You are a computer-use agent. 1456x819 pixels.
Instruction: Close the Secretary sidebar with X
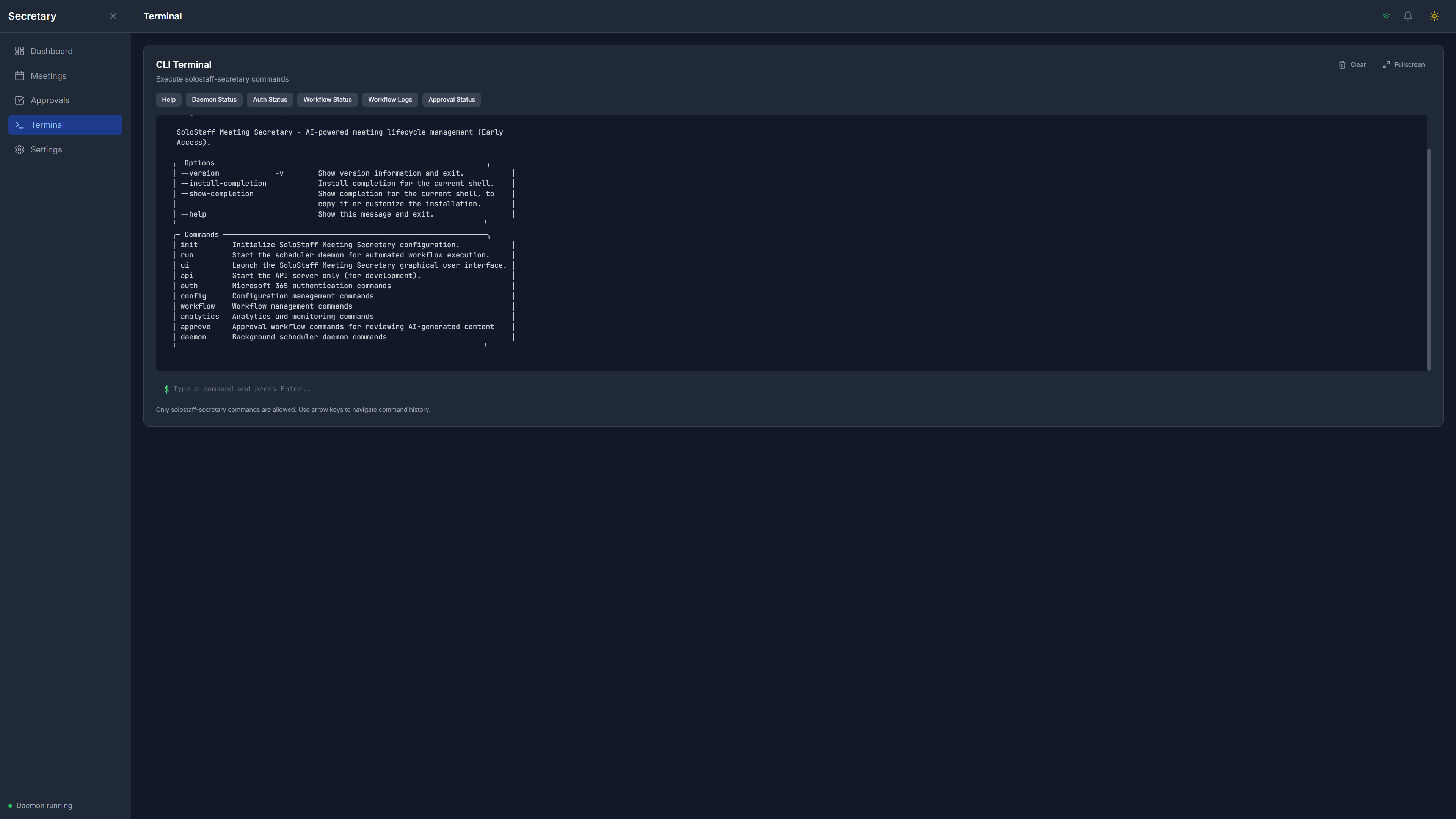(x=113, y=16)
